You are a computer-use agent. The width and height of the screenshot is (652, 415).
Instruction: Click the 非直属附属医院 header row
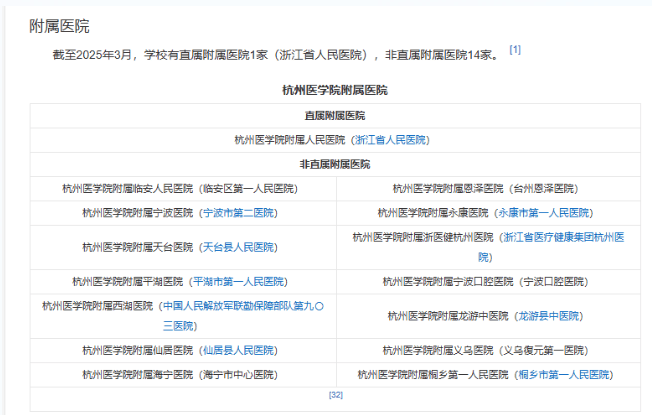click(335, 165)
